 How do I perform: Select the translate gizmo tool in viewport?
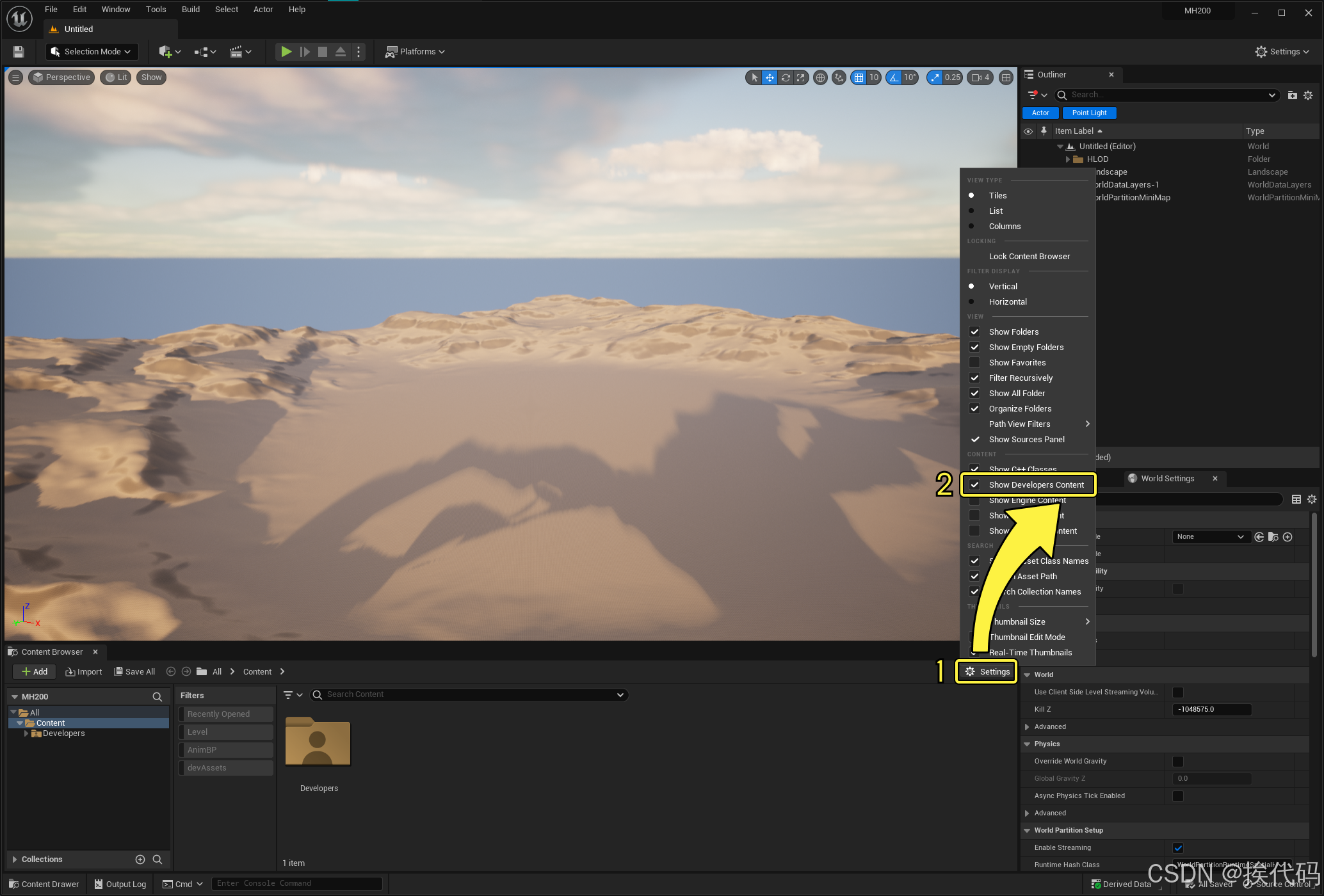tap(770, 77)
